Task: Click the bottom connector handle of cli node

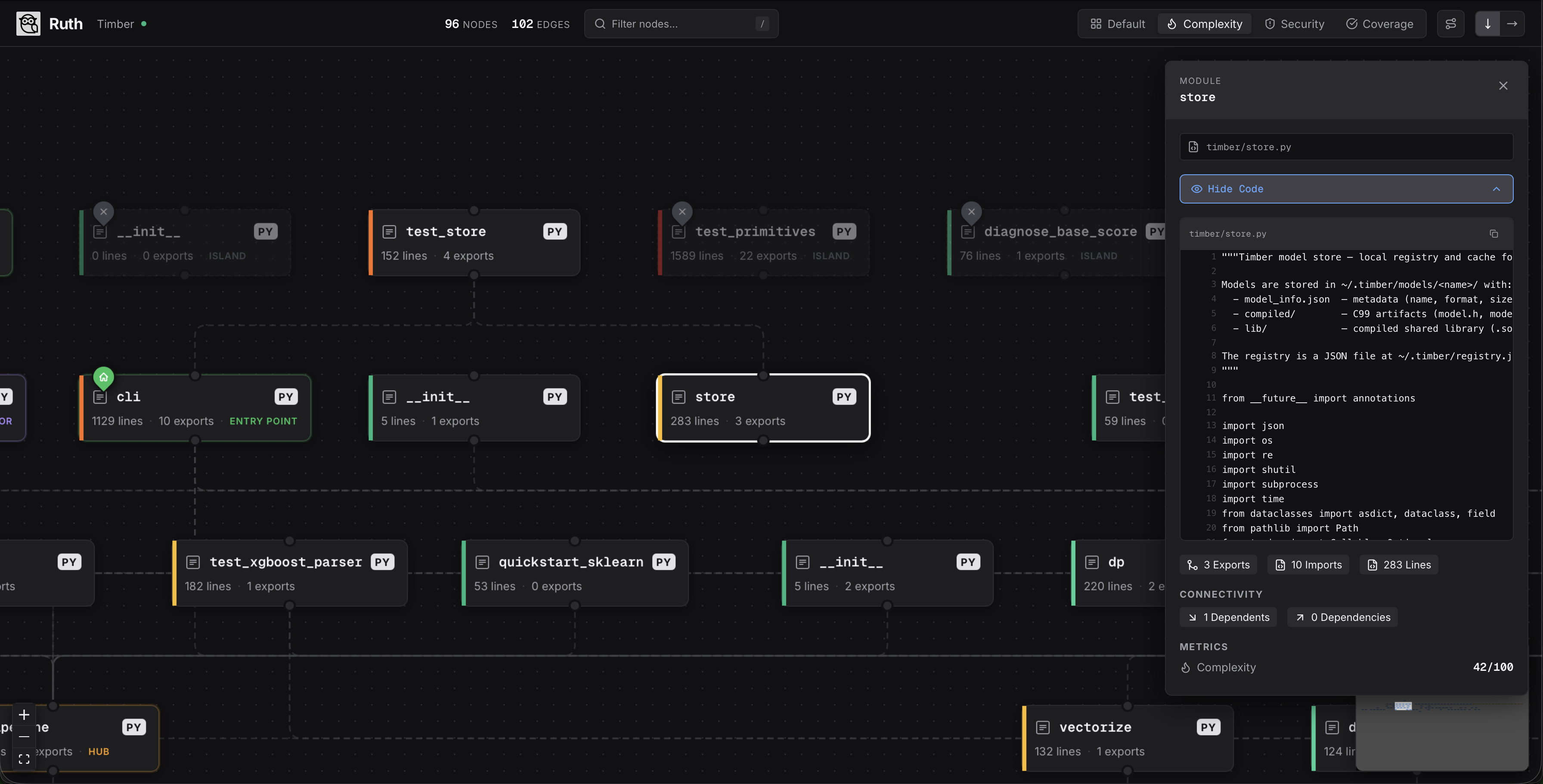Action: pos(195,441)
